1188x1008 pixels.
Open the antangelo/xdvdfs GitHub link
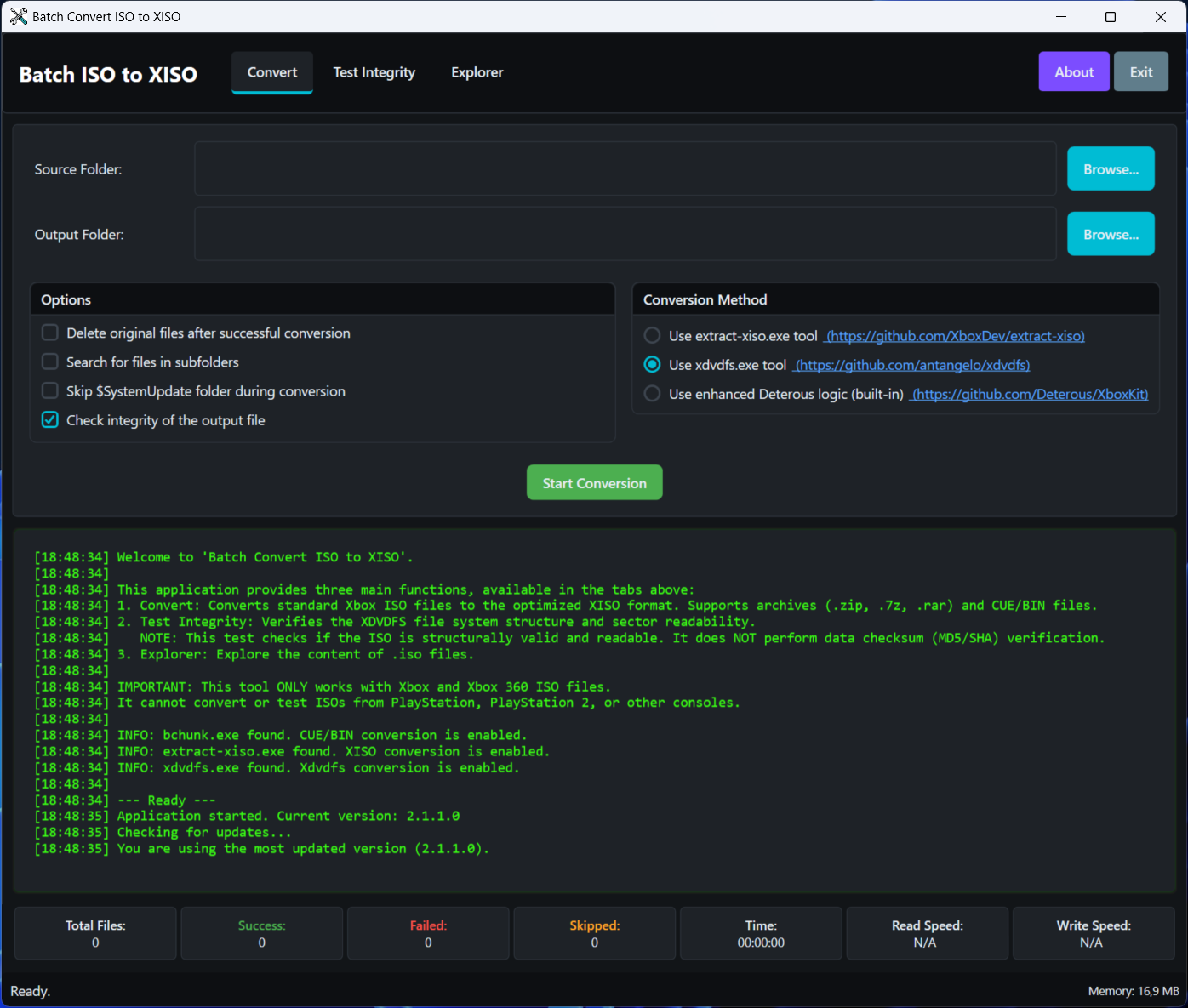[x=911, y=365]
